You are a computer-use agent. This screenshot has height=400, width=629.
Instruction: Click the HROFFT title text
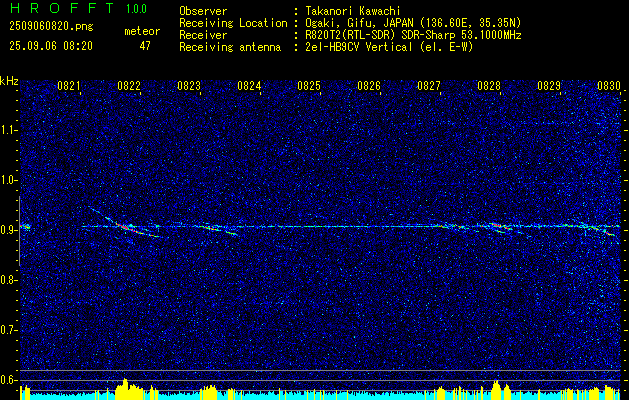tap(63, 8)
